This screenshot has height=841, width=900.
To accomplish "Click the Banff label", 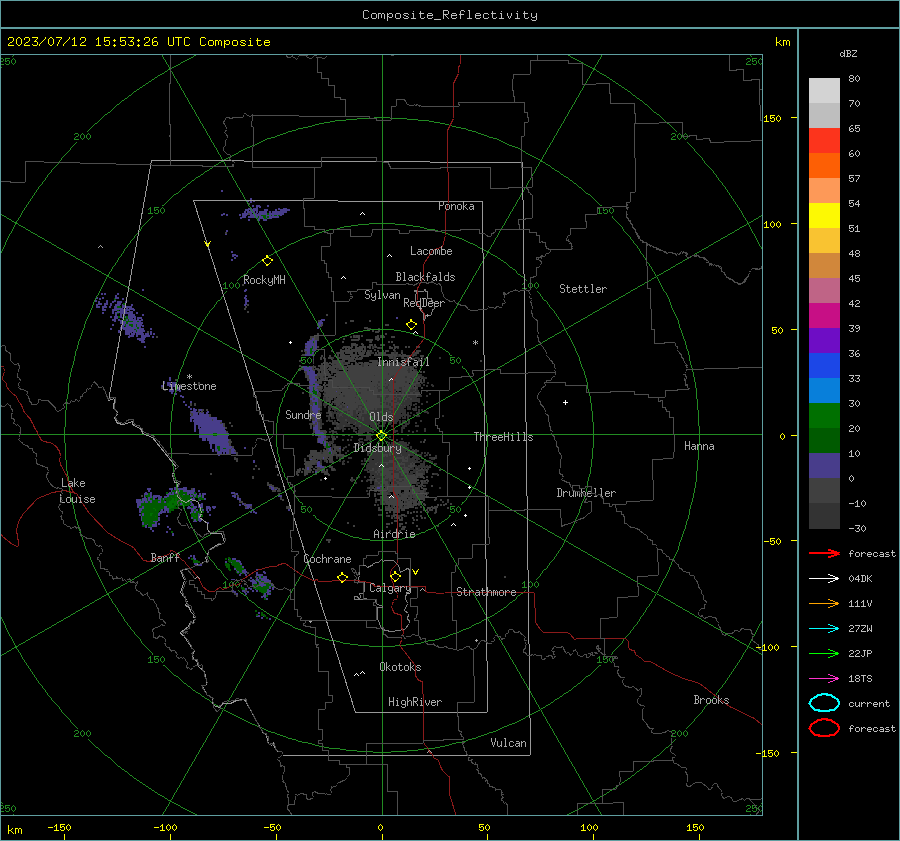I will point(165,558).
